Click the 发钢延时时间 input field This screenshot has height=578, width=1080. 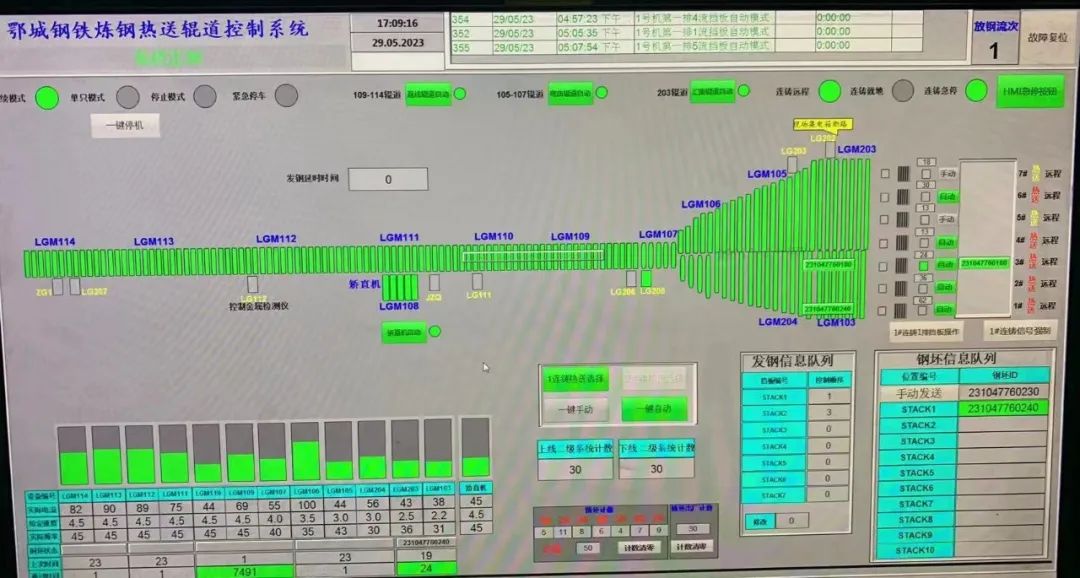(x=388, y=179)
